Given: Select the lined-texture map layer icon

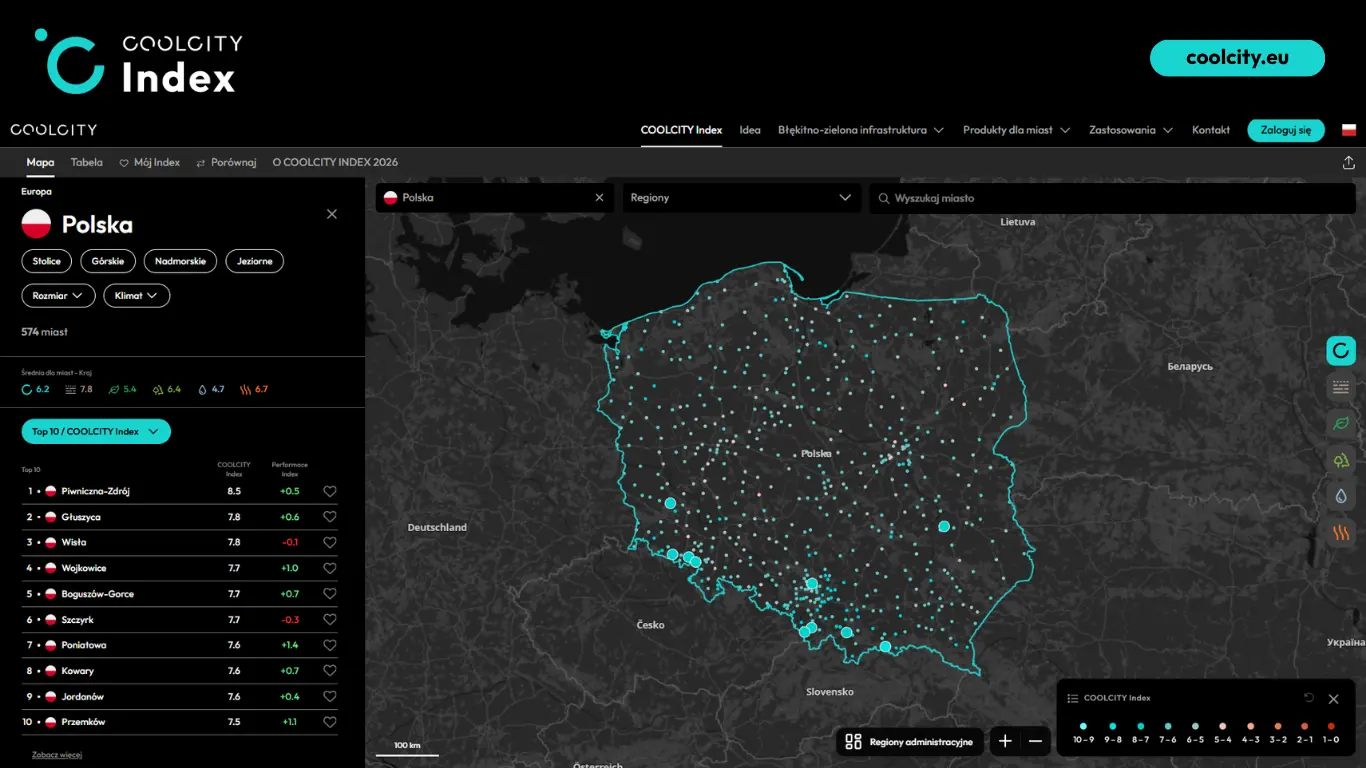Looking at the screenshot, I should point(1340,387).
